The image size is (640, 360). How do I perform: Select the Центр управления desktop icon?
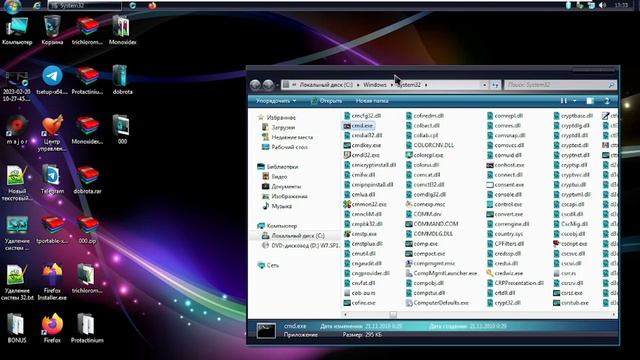click(52, 133)
